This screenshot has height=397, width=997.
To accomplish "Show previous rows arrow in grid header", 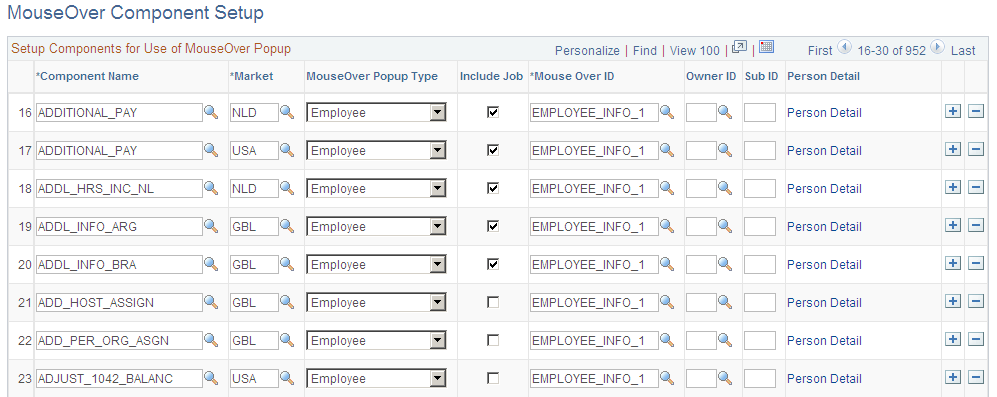I will [x=844, y=47].
